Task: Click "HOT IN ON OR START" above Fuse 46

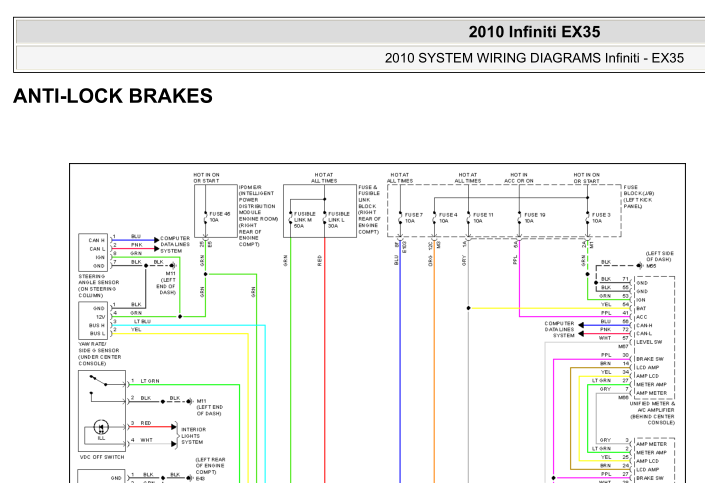Action: 206,178
